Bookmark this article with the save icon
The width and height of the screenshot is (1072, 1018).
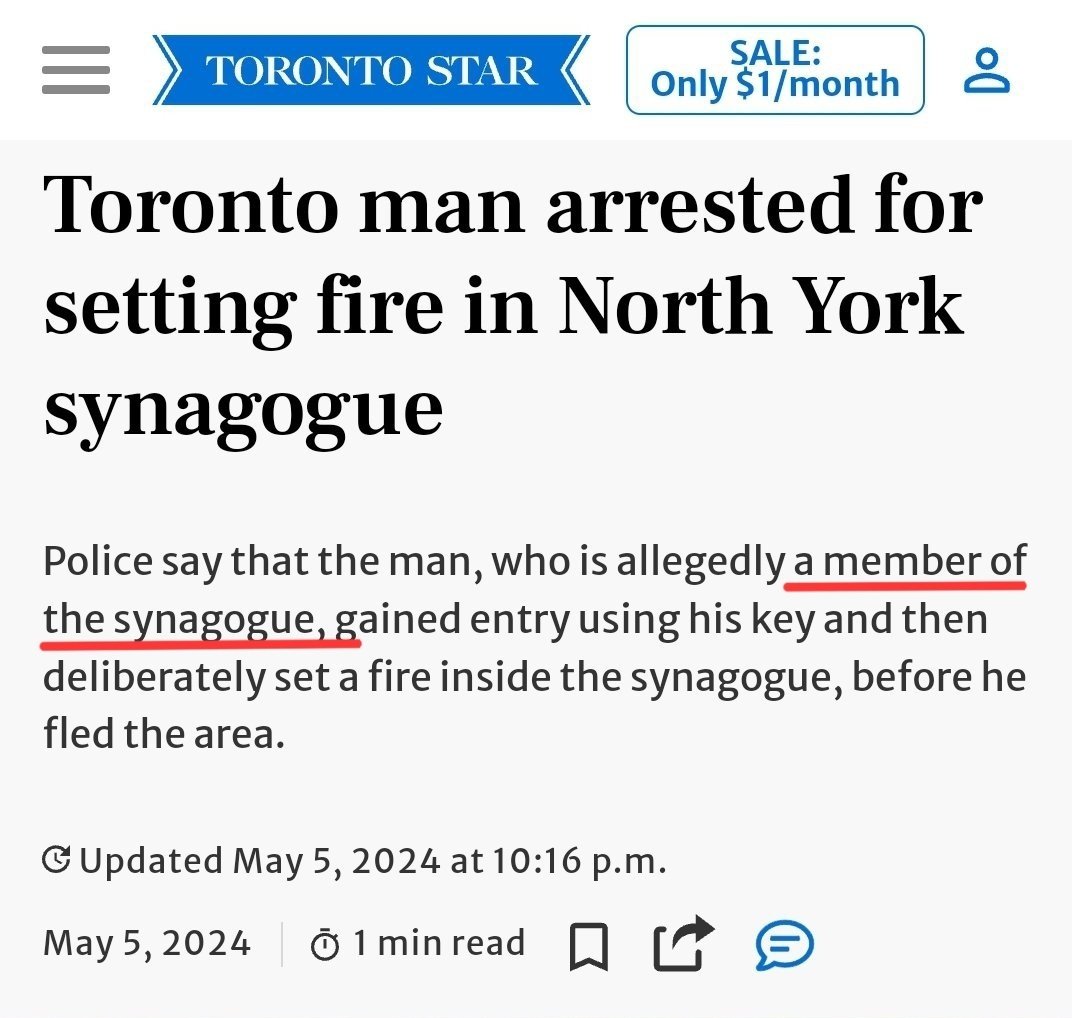[589, 946]
